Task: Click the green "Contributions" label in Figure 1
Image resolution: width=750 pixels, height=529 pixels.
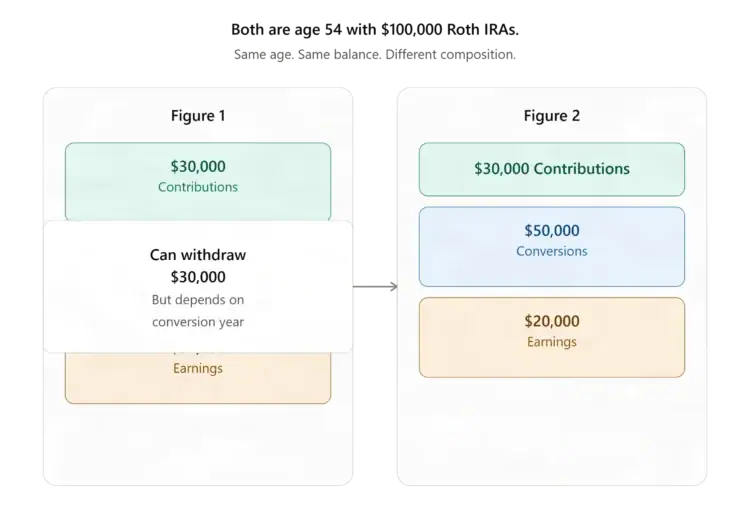Action: [198, 187]
